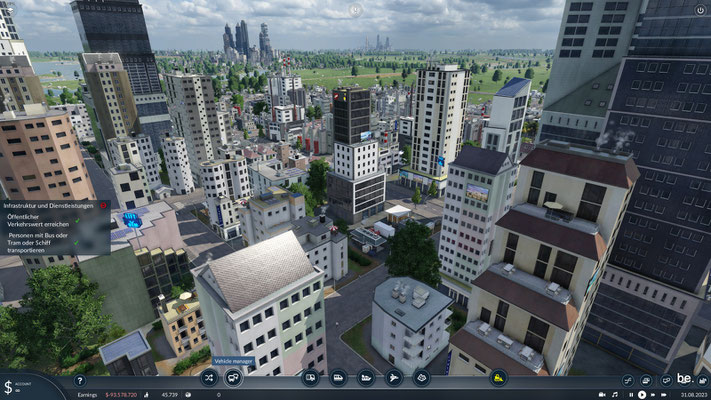The image size is (711, 400).
Task: Open the road construction truck menu
Action: [311, 378]
